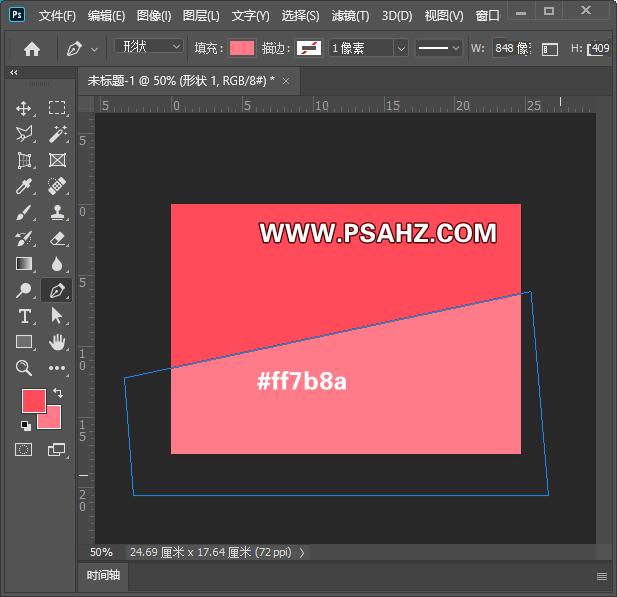Close the 未标题-1 document tab
The image size is (617, 597).
pos(286,81)
